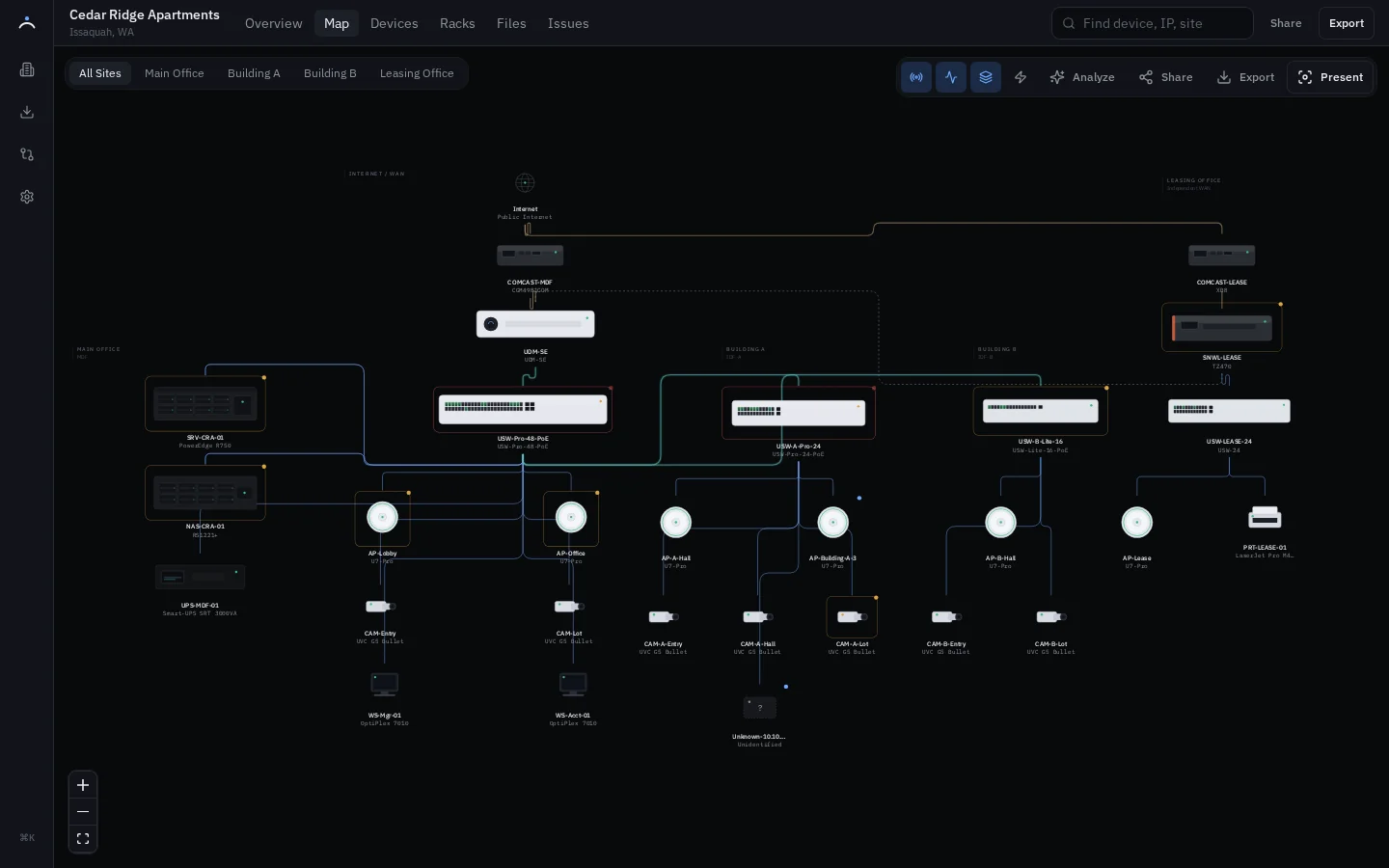
Task: Click Share in the map toolbar
Action: pyautogui.click(x=1165, y=77)
